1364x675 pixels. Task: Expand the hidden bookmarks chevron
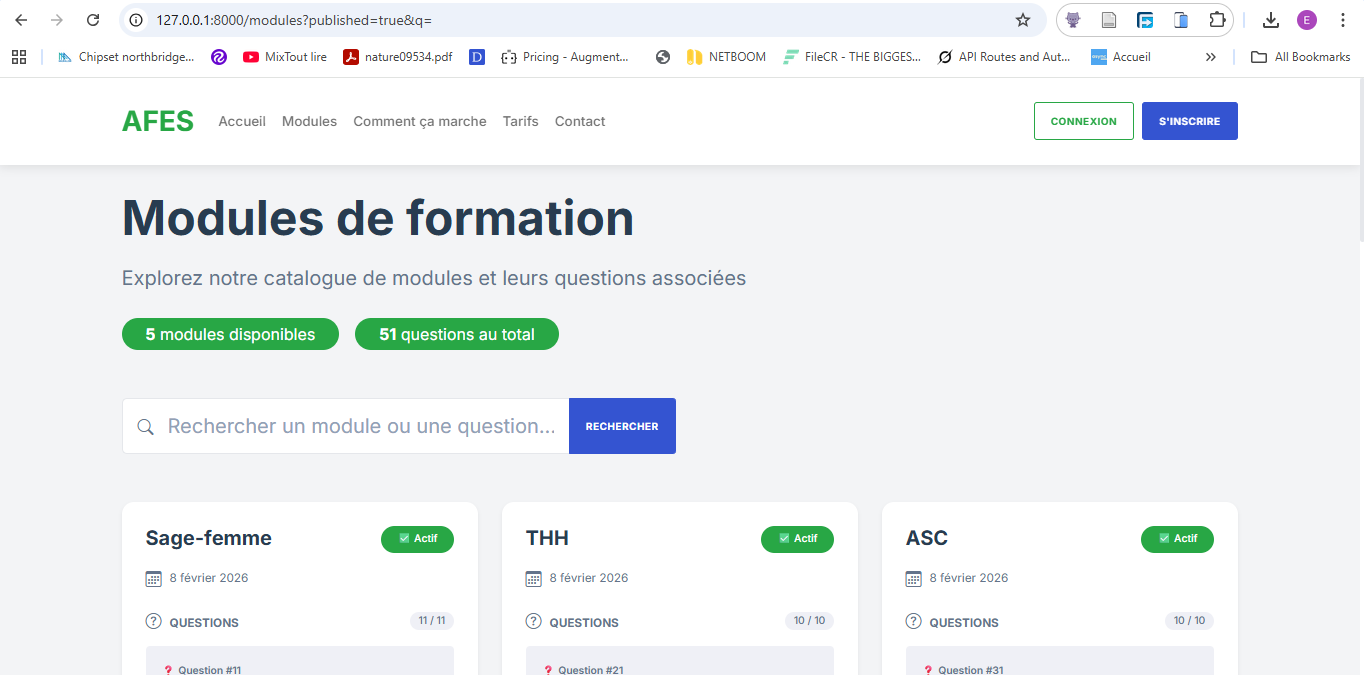click(1210, 57)
